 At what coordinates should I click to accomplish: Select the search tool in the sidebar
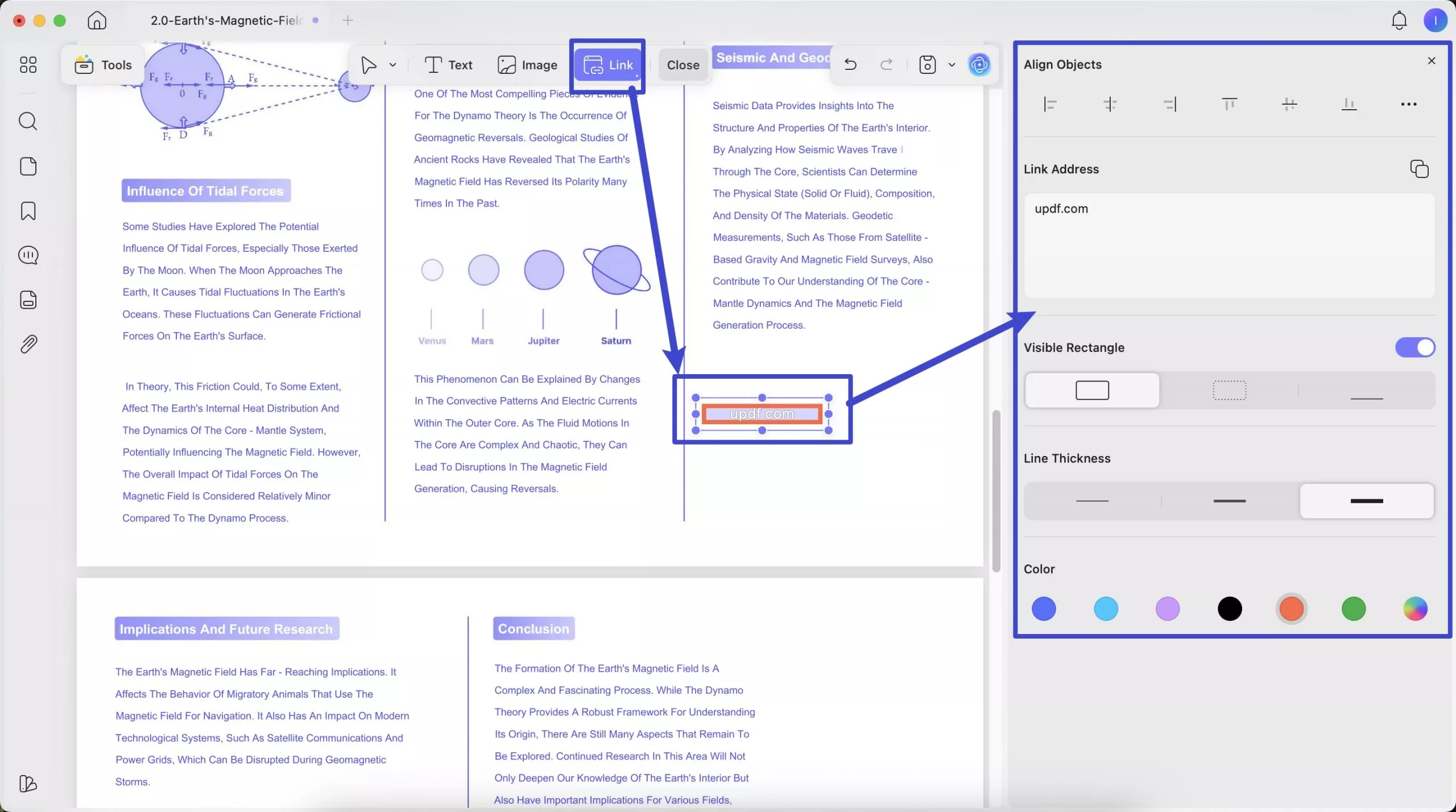point(28,121)
